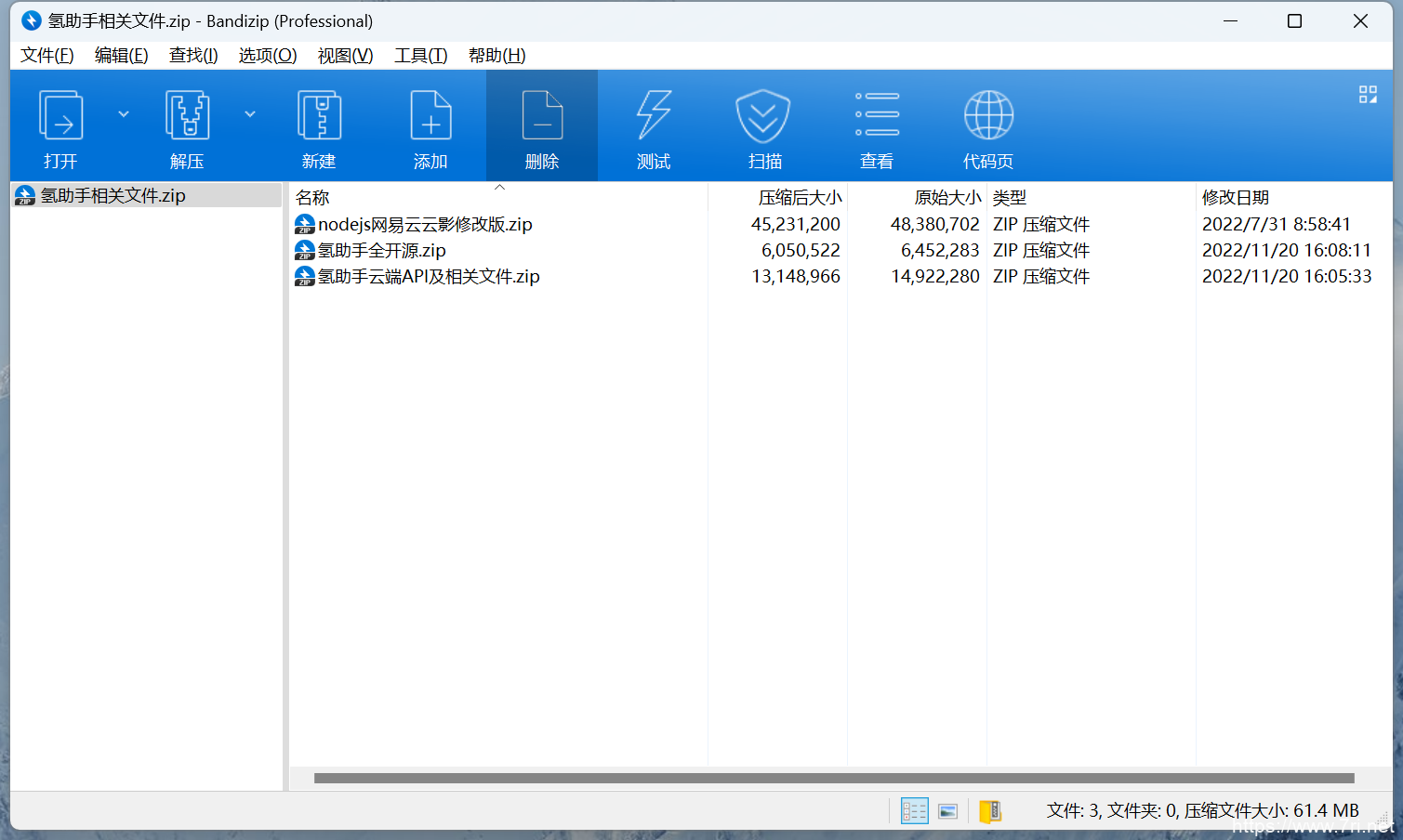Click compressed size 45,231,200 cell
The height and width of the screenshot is (840, 1403).
point(796,224)
